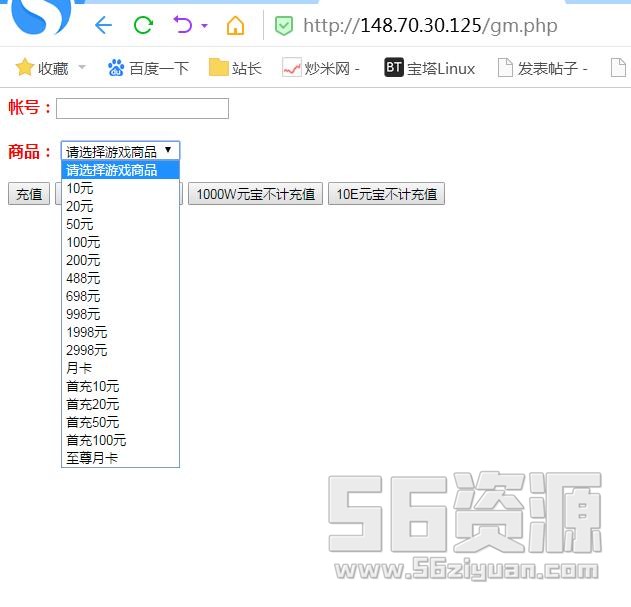This screenshot has height=607, width=631.
Task: Select the 10元 option
Action: [80, 188]
